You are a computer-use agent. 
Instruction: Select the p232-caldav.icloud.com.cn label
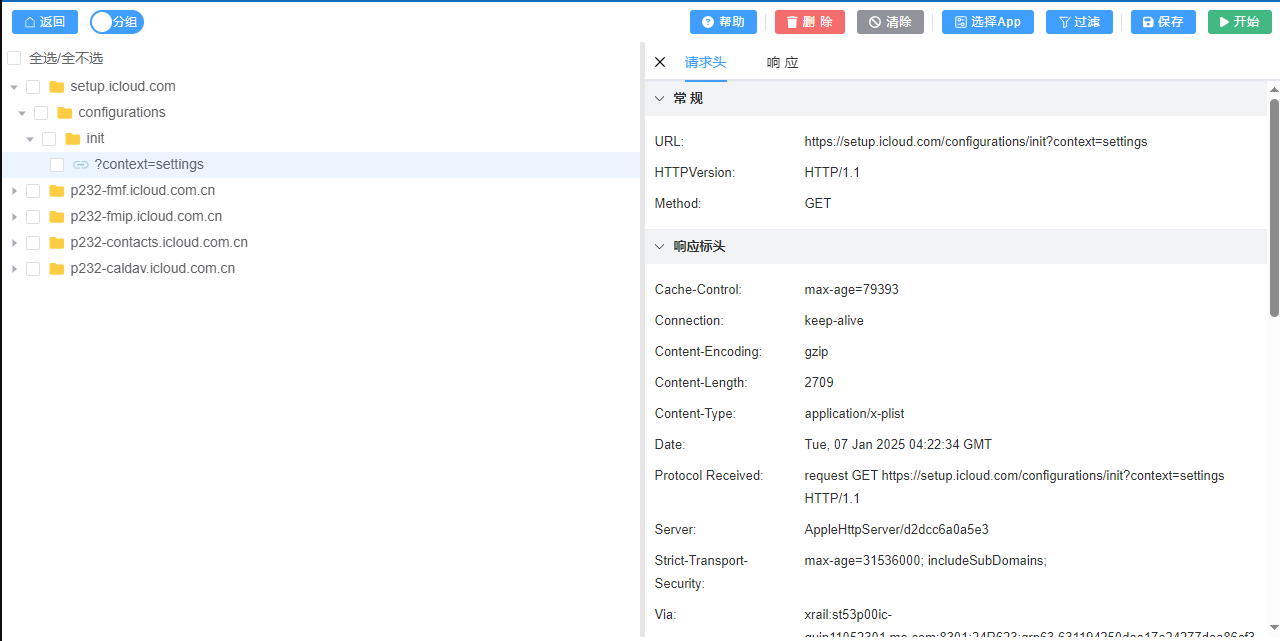point(153,269)
